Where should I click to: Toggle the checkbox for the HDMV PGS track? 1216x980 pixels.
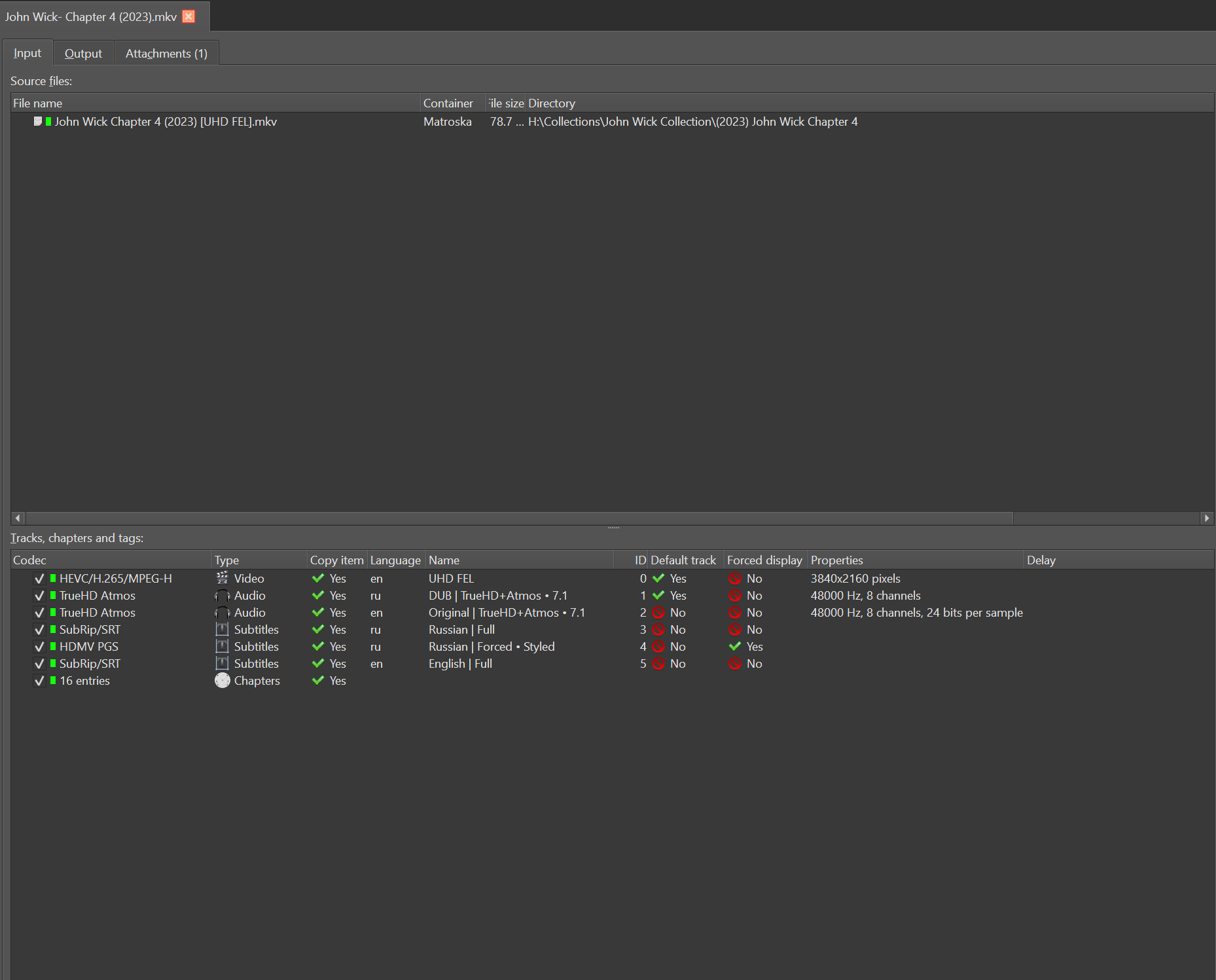click(39, 647)
